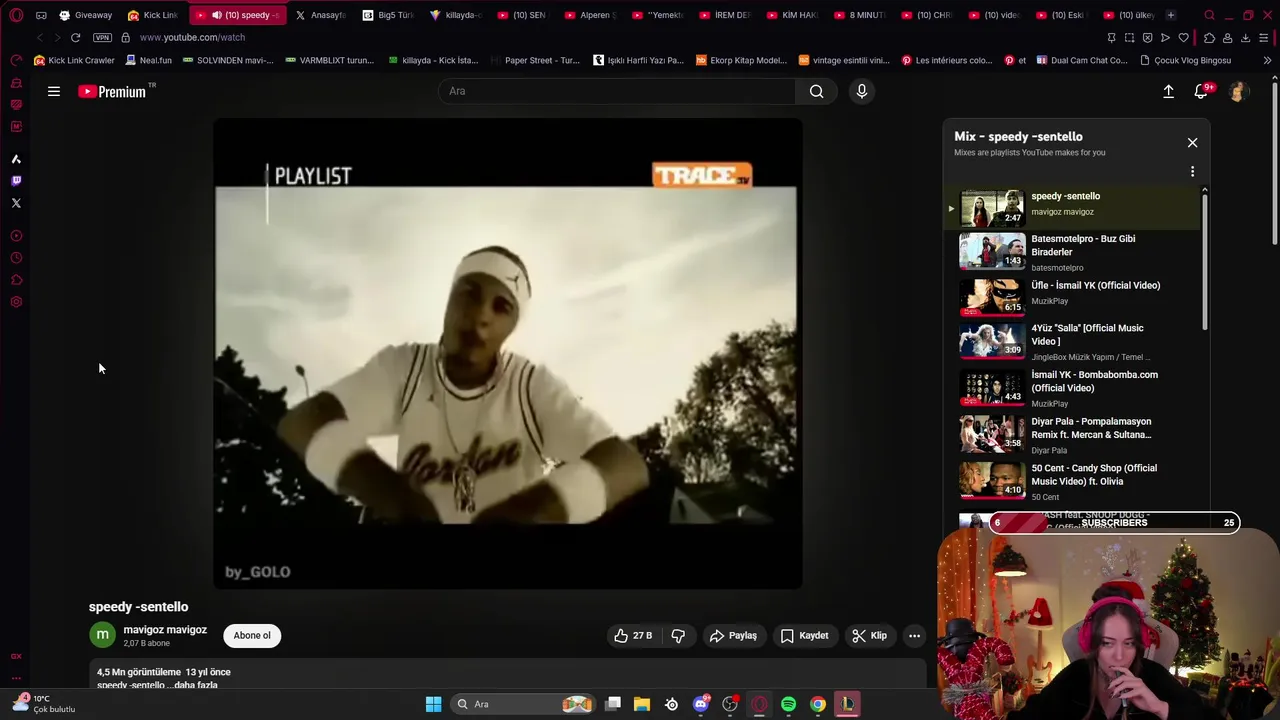Open a new browser tab with plus
This screenshot has width=1280, height=720.
(x=1171, y=15)
